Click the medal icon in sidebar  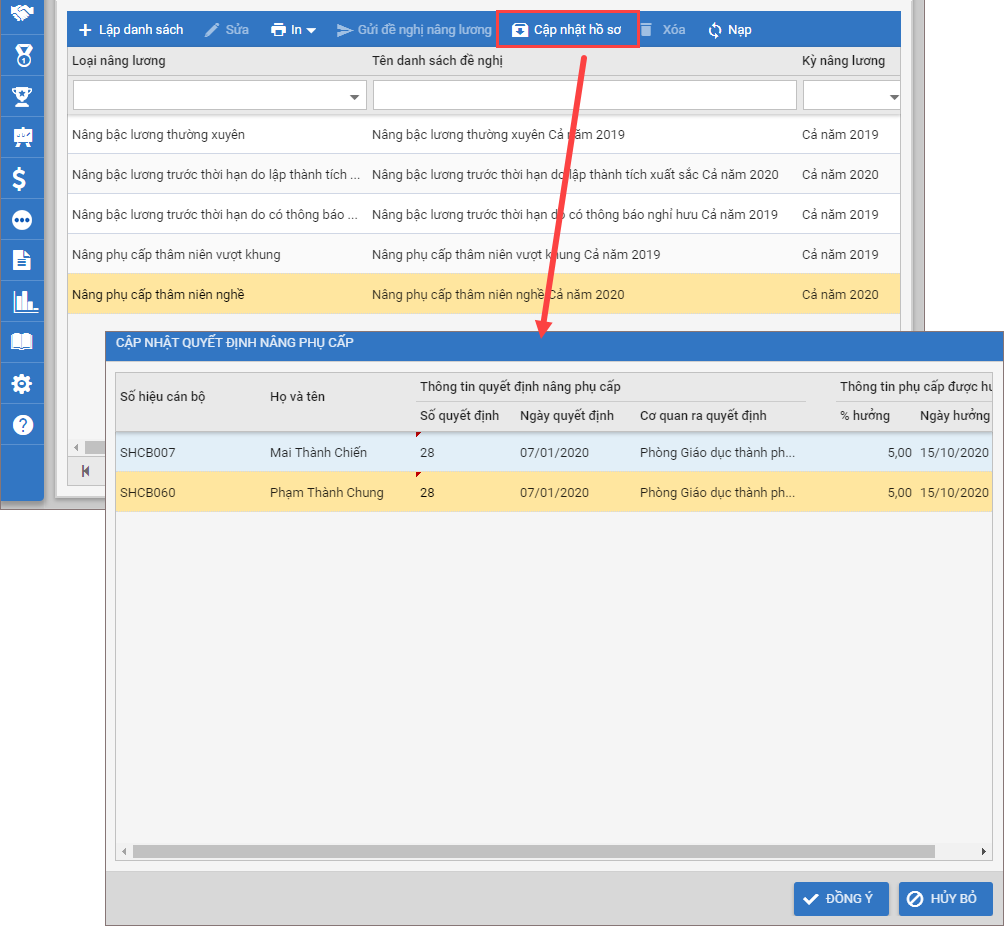[22, 56]
